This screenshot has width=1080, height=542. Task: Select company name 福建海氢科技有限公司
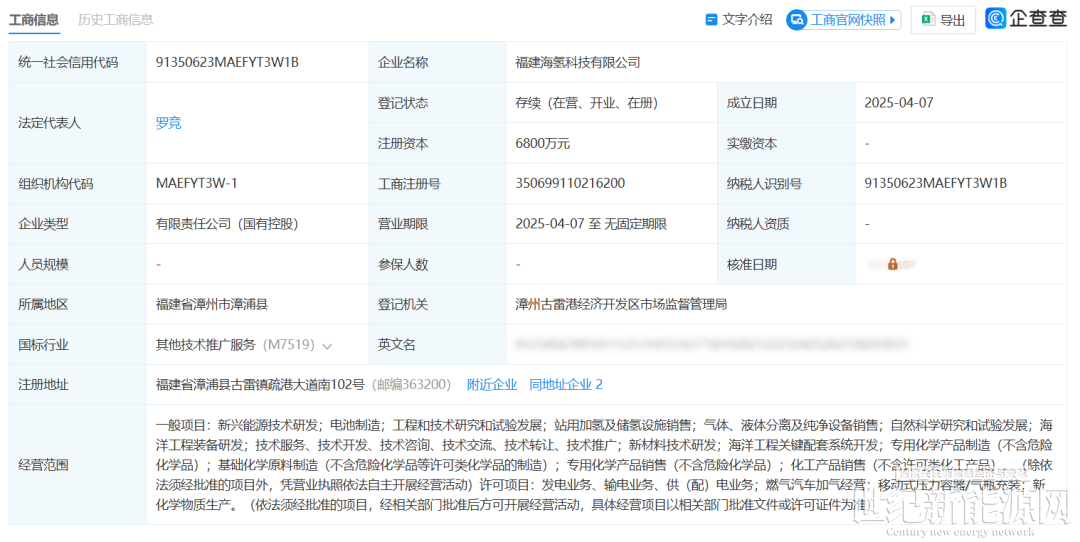click(x=578, y=62)
